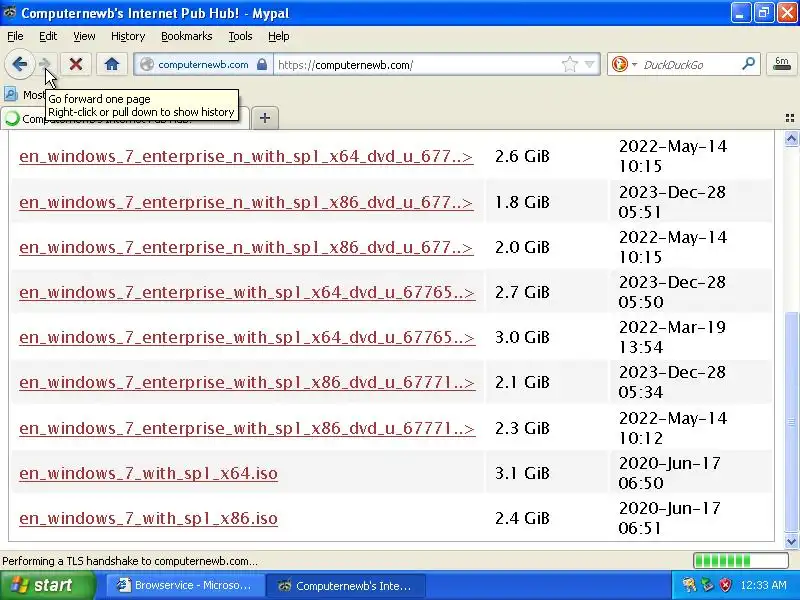The image size is (800, 600).
Task: Download en_windows_7_with_sp1_x64.iso
Action: coord(148,473)
